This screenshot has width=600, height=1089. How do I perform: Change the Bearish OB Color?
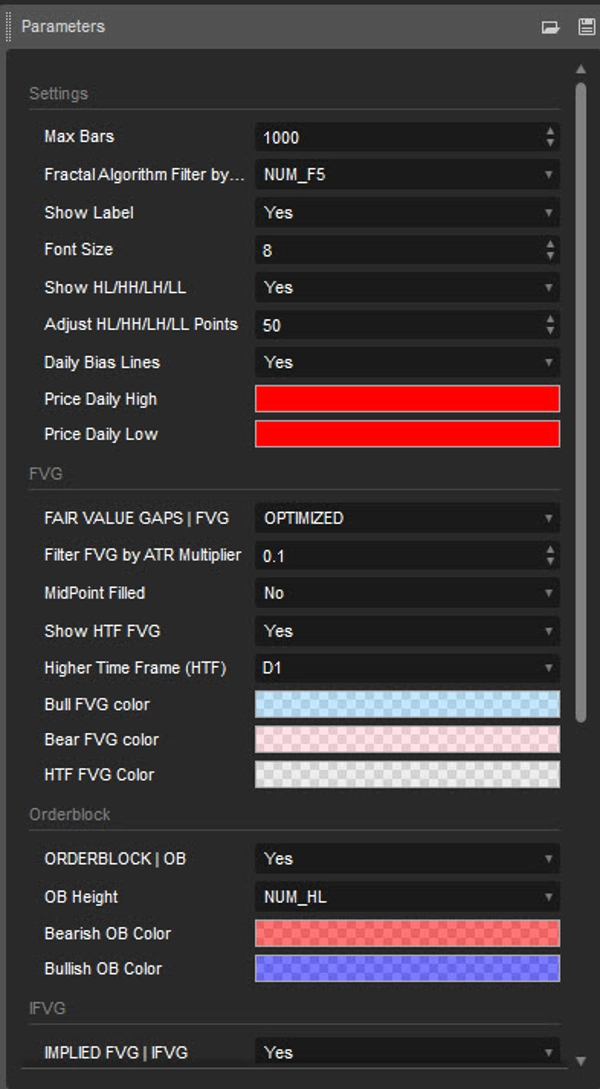[405, 933]
